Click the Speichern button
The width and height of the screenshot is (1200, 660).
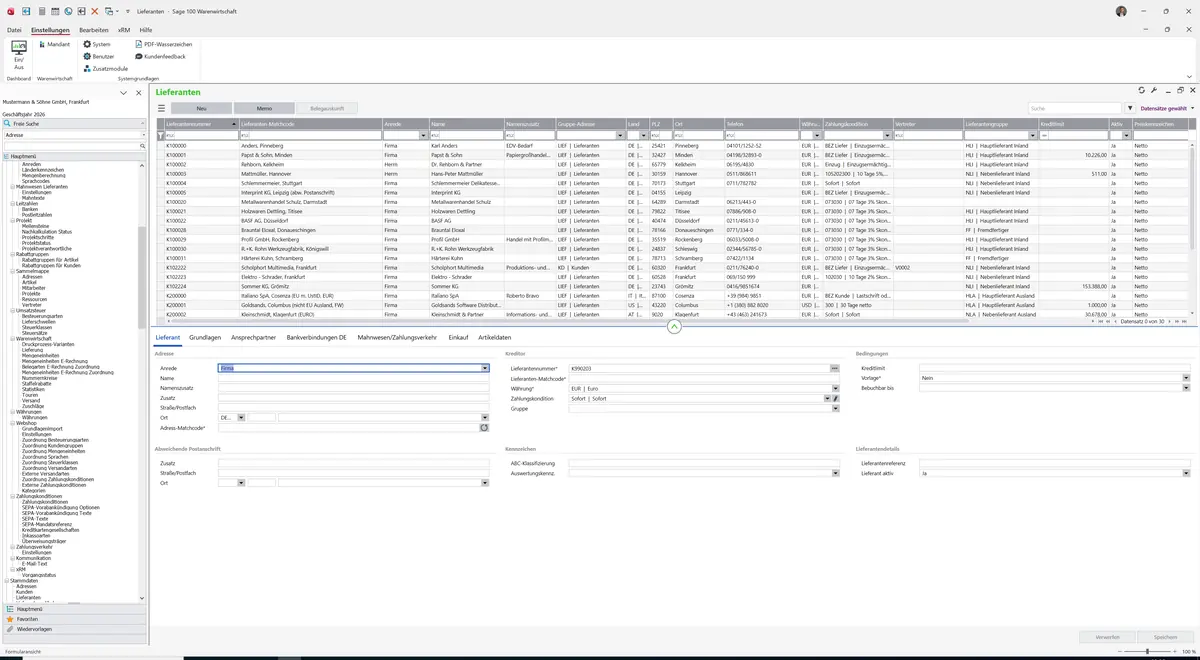1165,636
